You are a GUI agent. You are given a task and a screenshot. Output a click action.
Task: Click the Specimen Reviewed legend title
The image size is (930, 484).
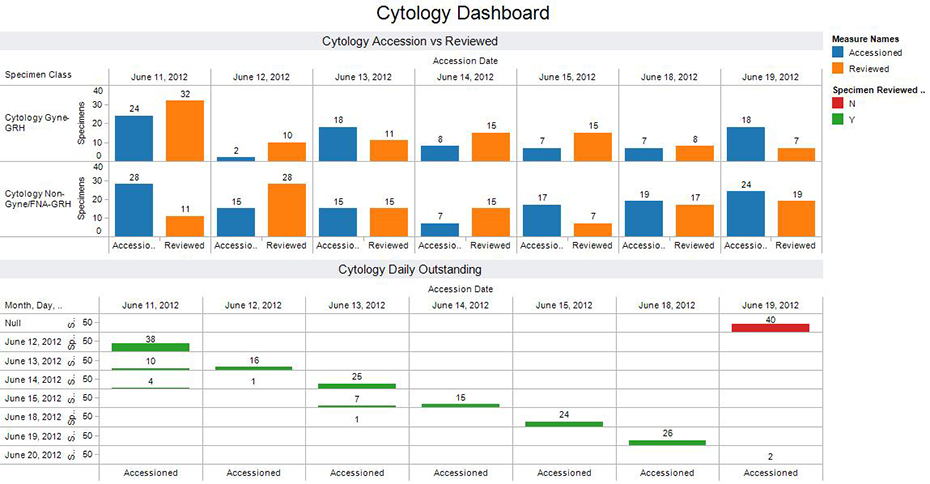click(x=879, y=89)
